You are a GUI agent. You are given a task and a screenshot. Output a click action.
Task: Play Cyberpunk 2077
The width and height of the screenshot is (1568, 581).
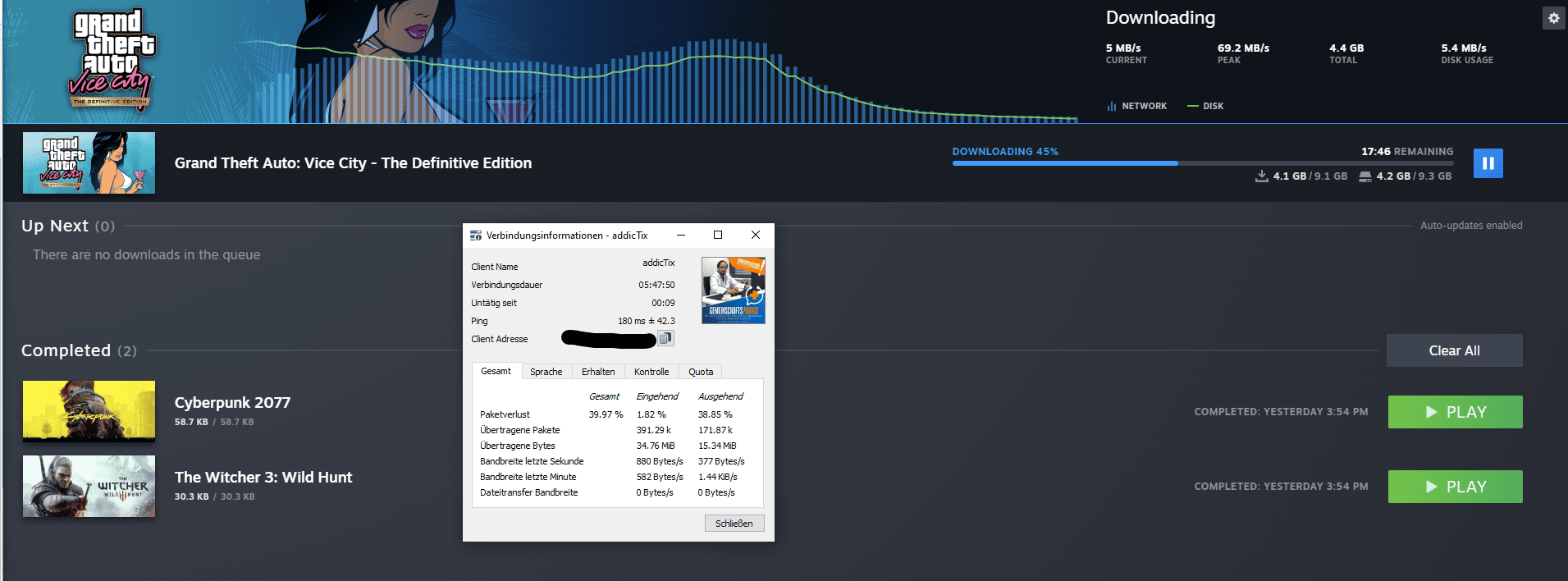click(1455, 412)
